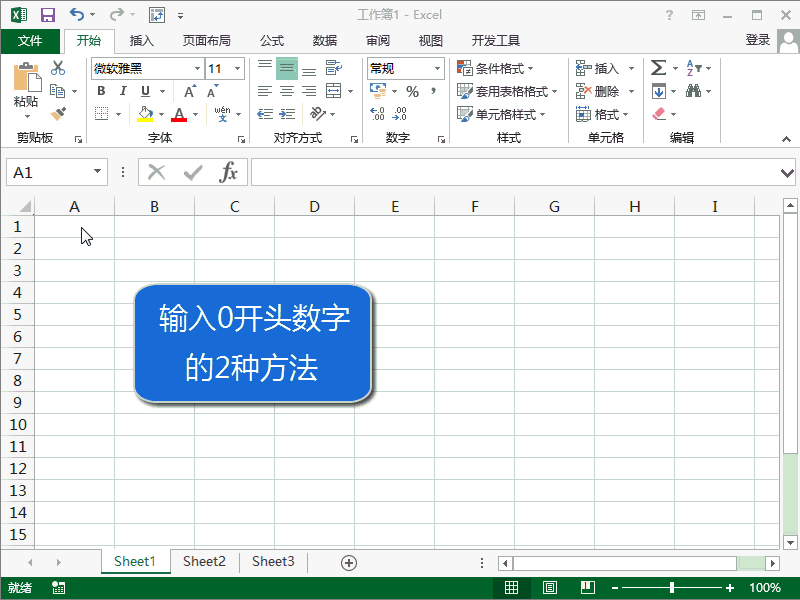800x600 pixels.
Task: Click the new sheet plus button
Action: [x=349, y=561]
